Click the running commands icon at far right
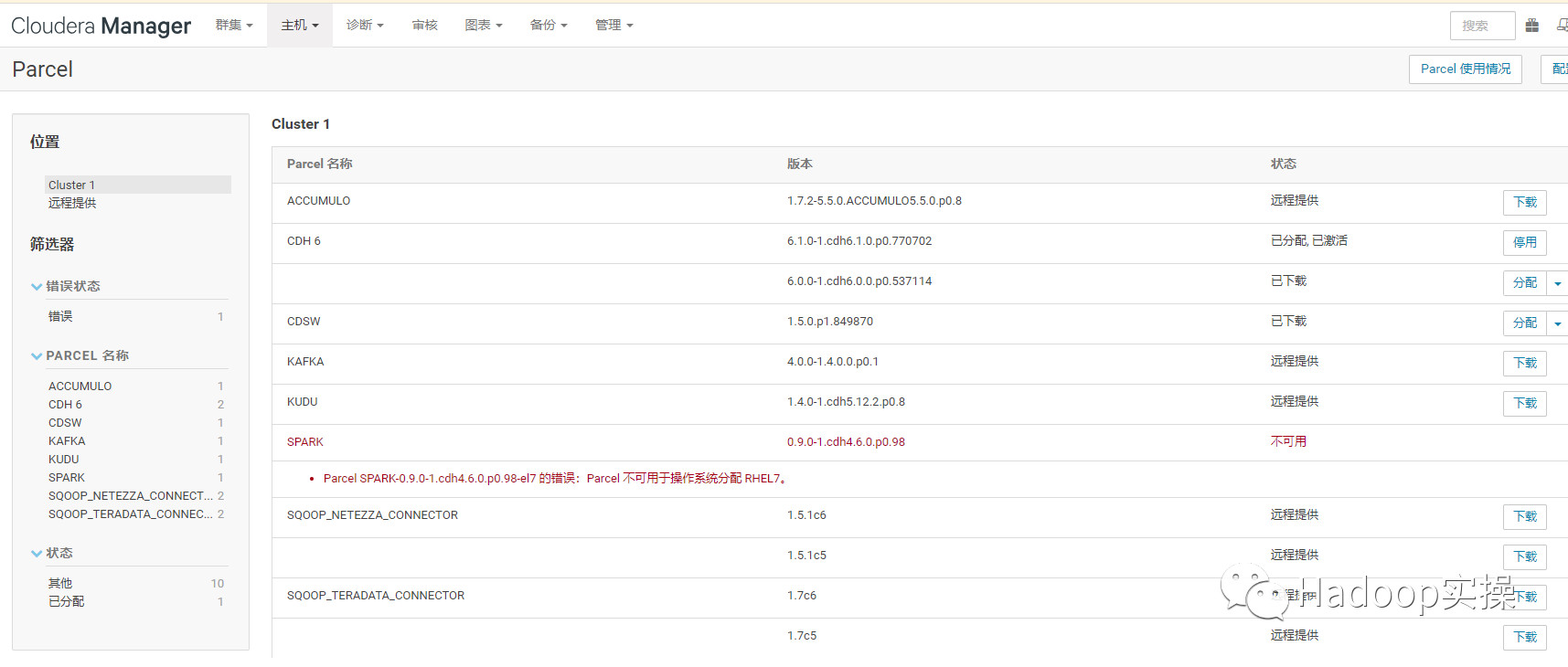The image size is (1568, 667). (1562, 26)
